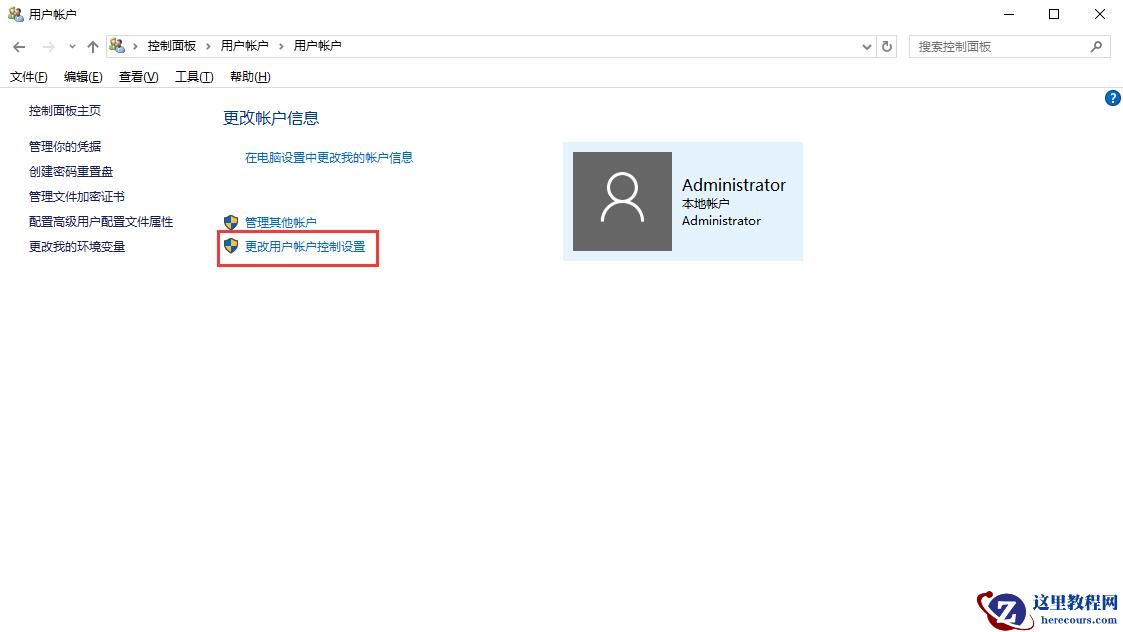Open the 工具 menu
This screenshot has height=632, width=1123.
click(x=193, y=77)
